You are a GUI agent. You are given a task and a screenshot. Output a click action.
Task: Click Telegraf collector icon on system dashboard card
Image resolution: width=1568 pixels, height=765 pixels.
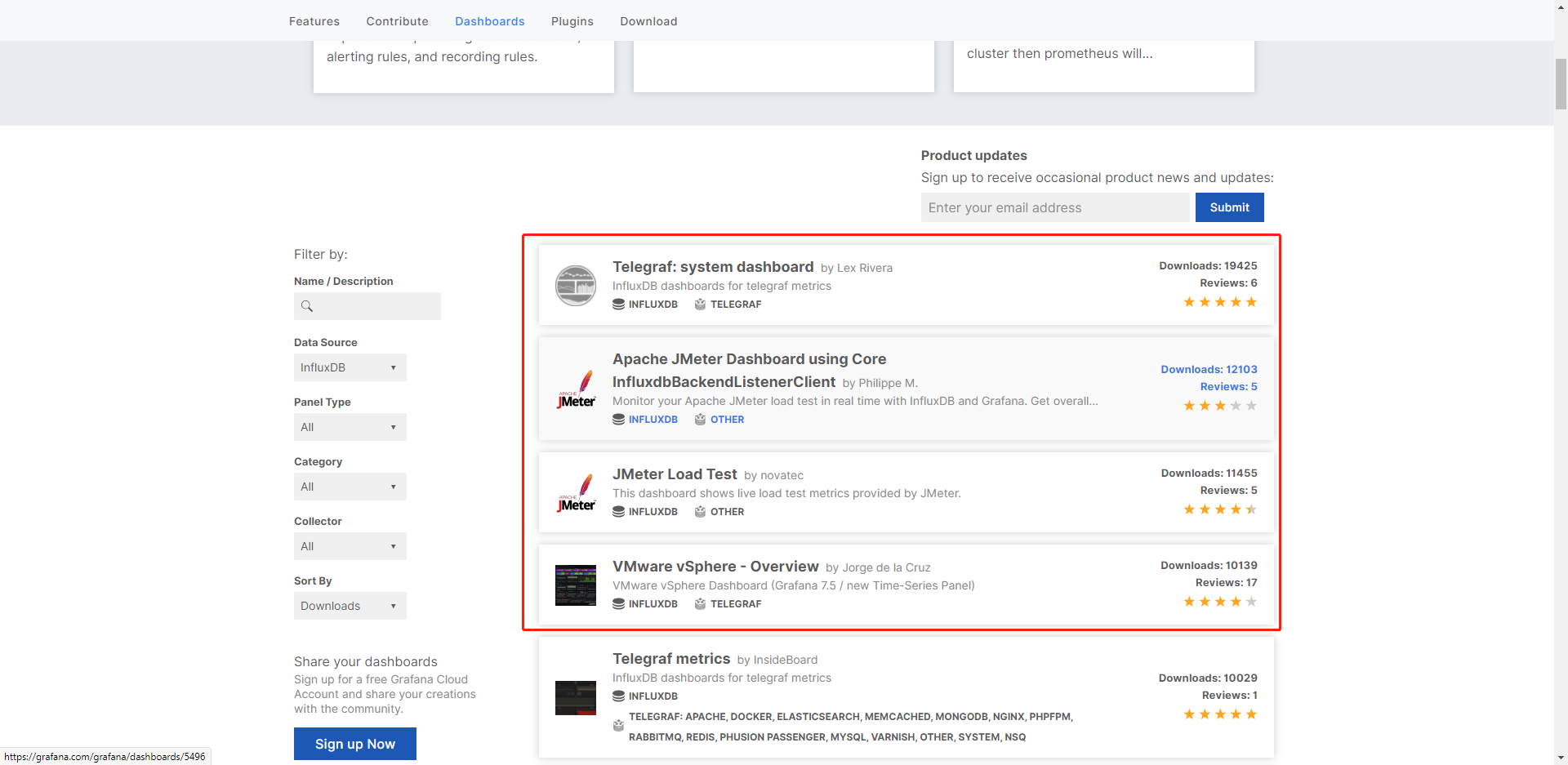(x=700, y=305)
